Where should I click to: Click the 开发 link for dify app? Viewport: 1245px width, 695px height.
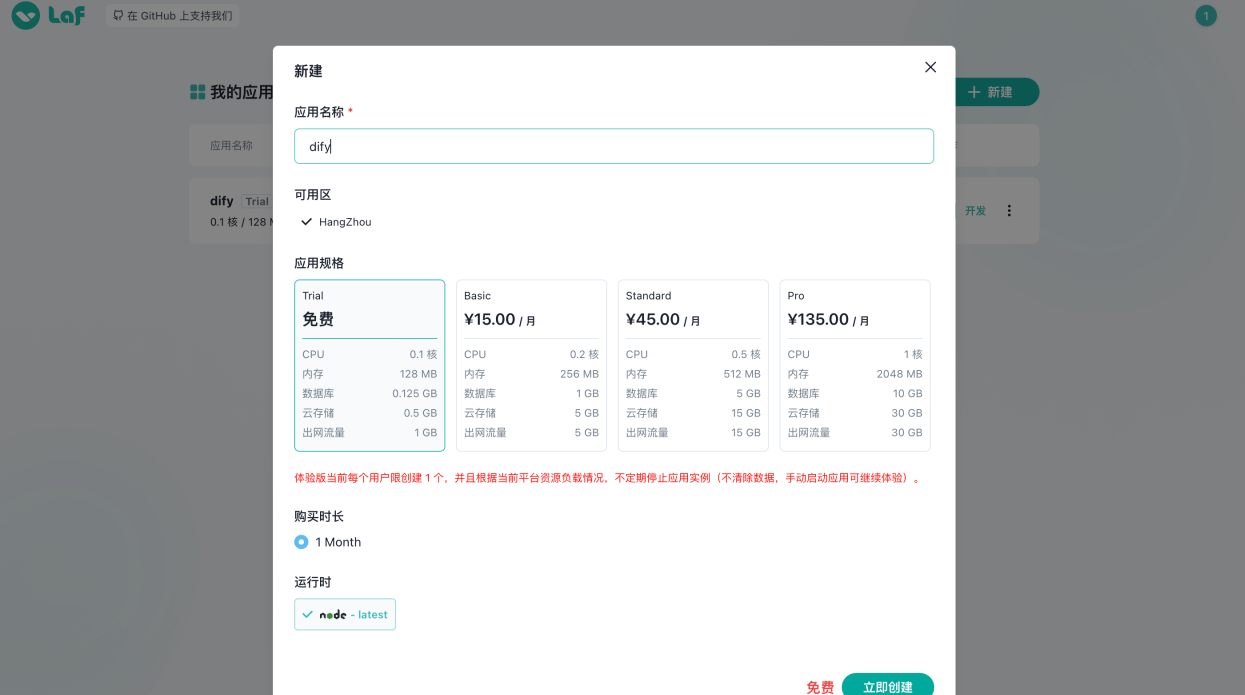[x=976, y=211]
